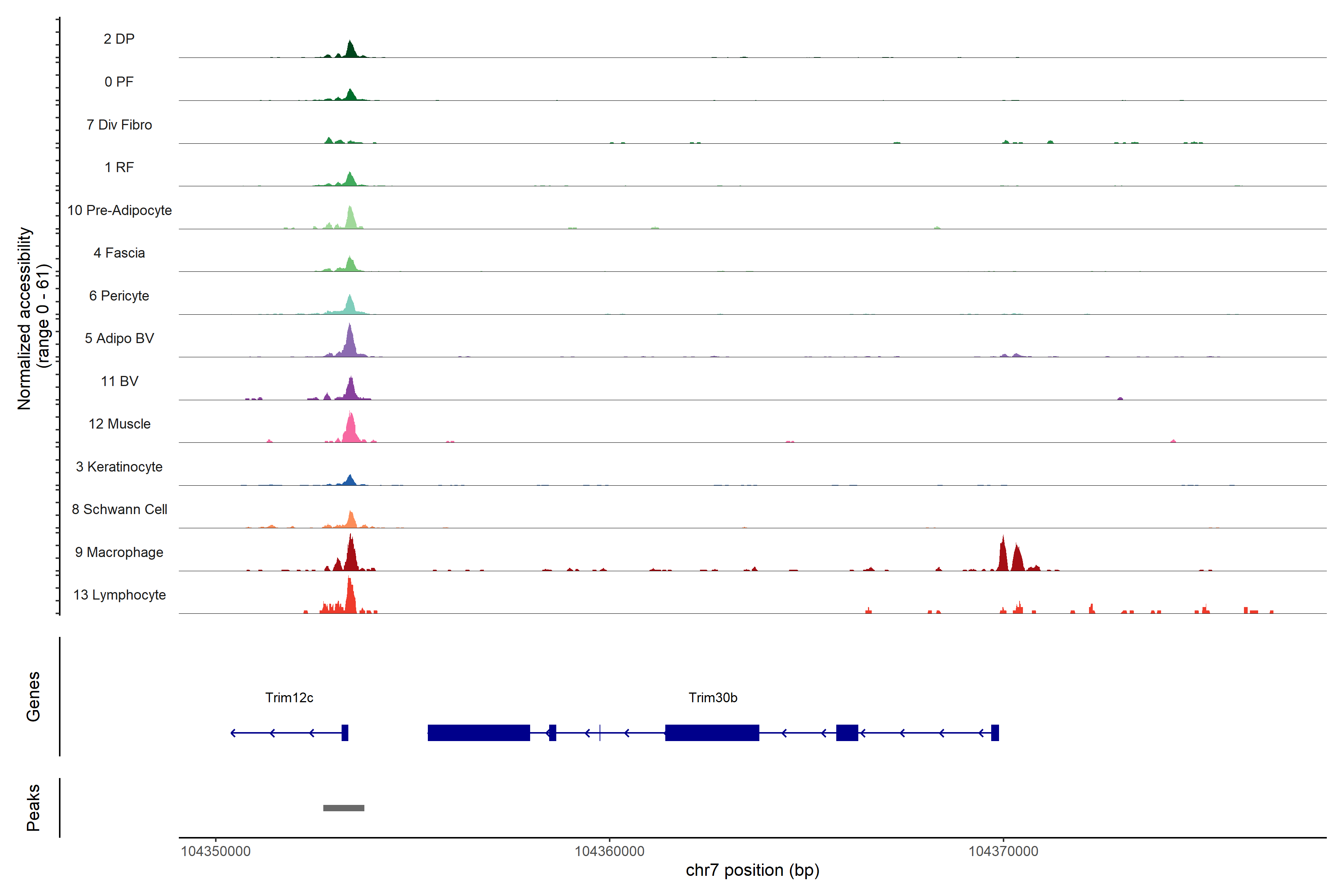This screenshot has width=1344, height=896.
Task: Select the 7 Div Fibro track label
Action: tap(119, 125)
